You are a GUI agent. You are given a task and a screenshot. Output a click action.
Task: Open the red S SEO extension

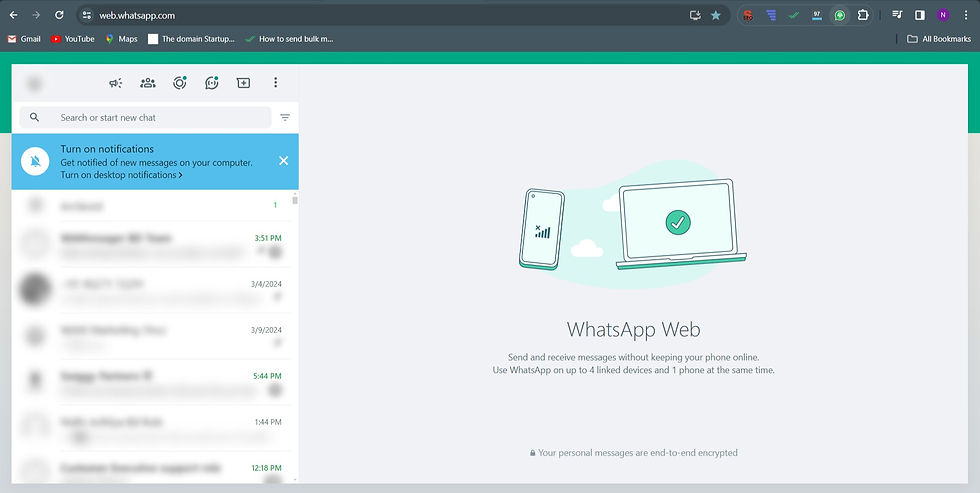748,15
